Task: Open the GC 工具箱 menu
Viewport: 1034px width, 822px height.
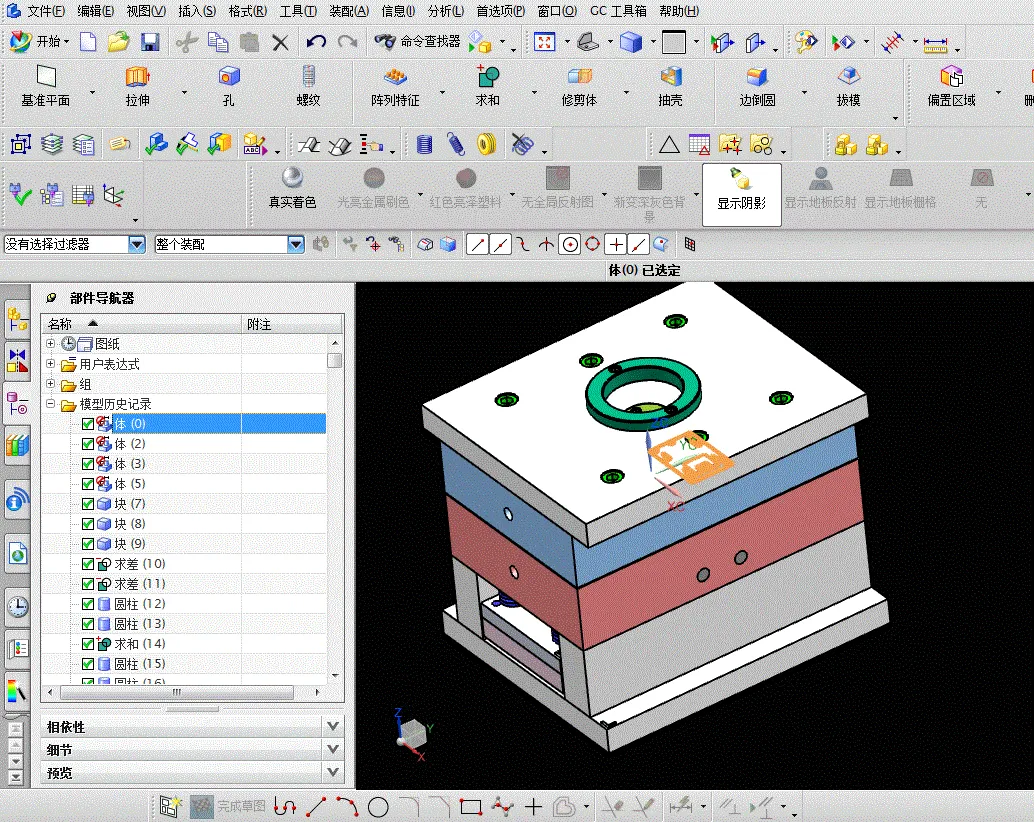Action: click(x=619, y=11)
